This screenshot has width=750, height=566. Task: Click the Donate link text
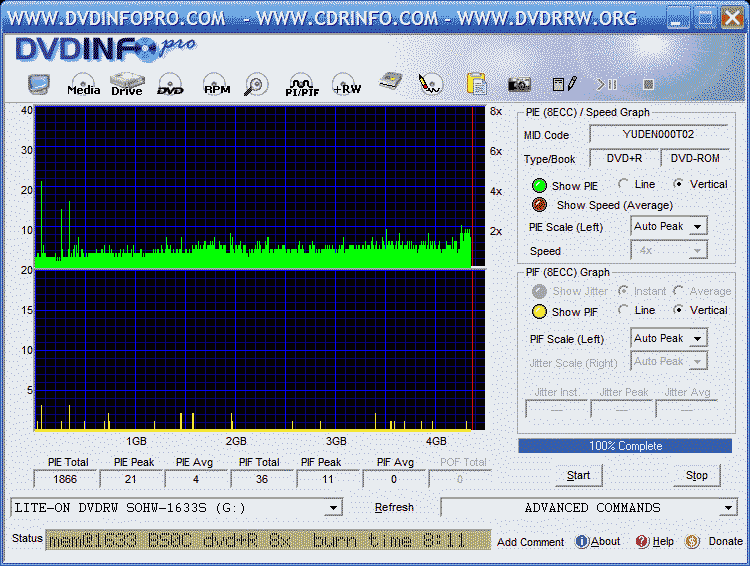coord(725,541)
